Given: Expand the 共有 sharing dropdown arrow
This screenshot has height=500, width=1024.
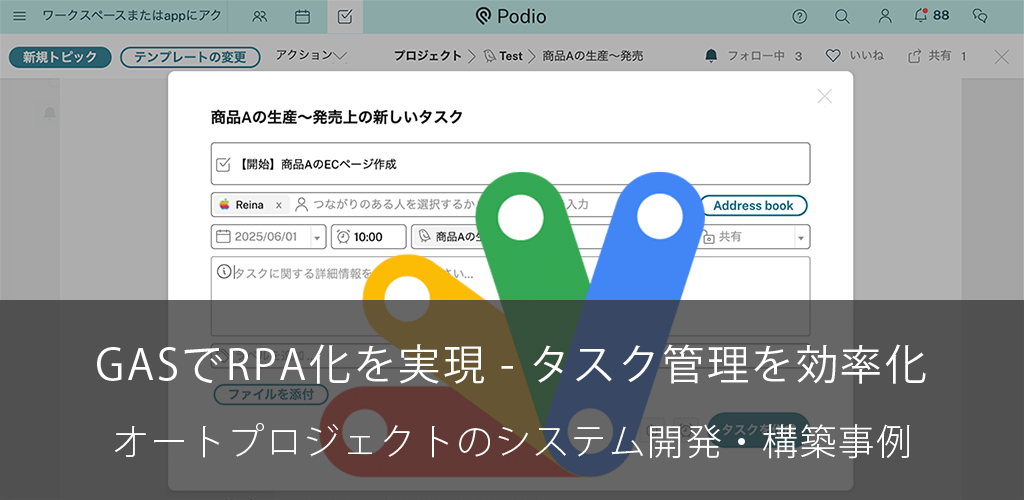Looking at the screenshot, I should 801,237.
